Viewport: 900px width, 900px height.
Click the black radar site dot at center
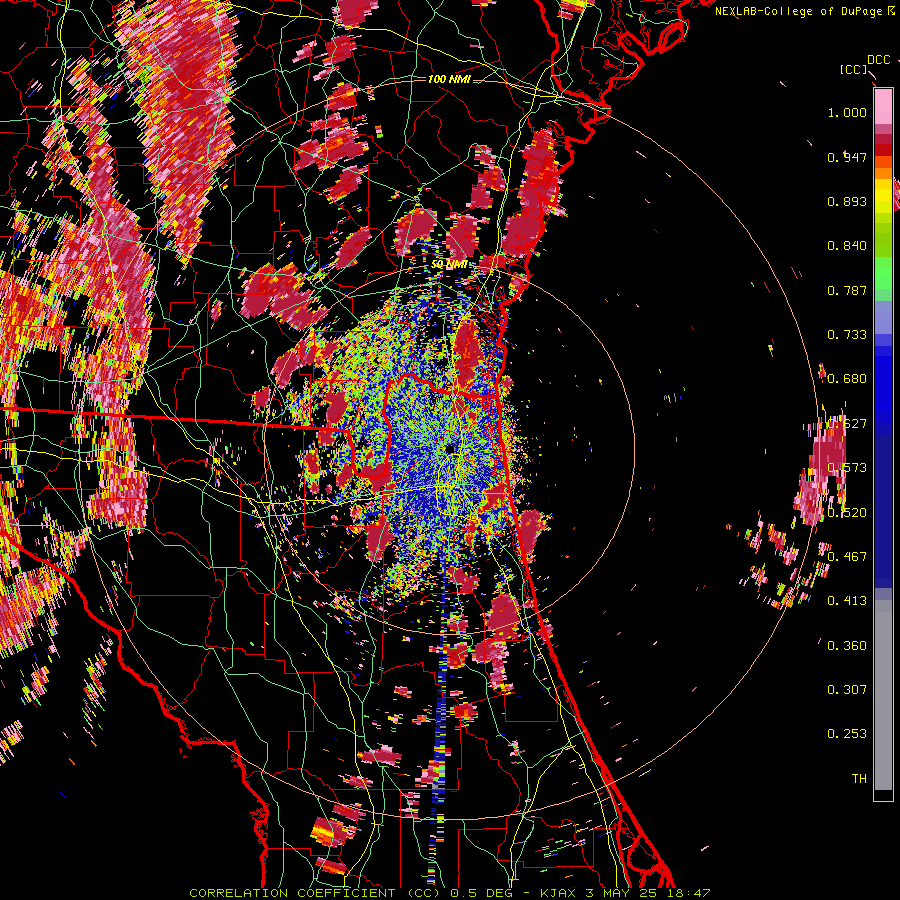coord(449,449)
